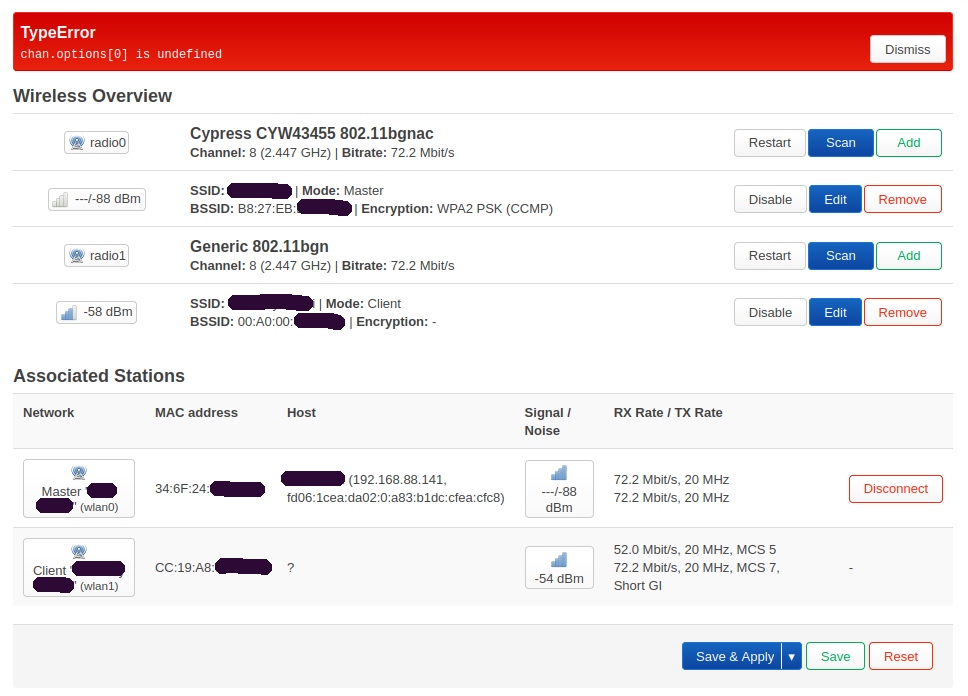The height and width of the screenshot is (696, 968).
Task: Click Cypress CYW43455 802.11bgnac title
Action: coord(312,133)
